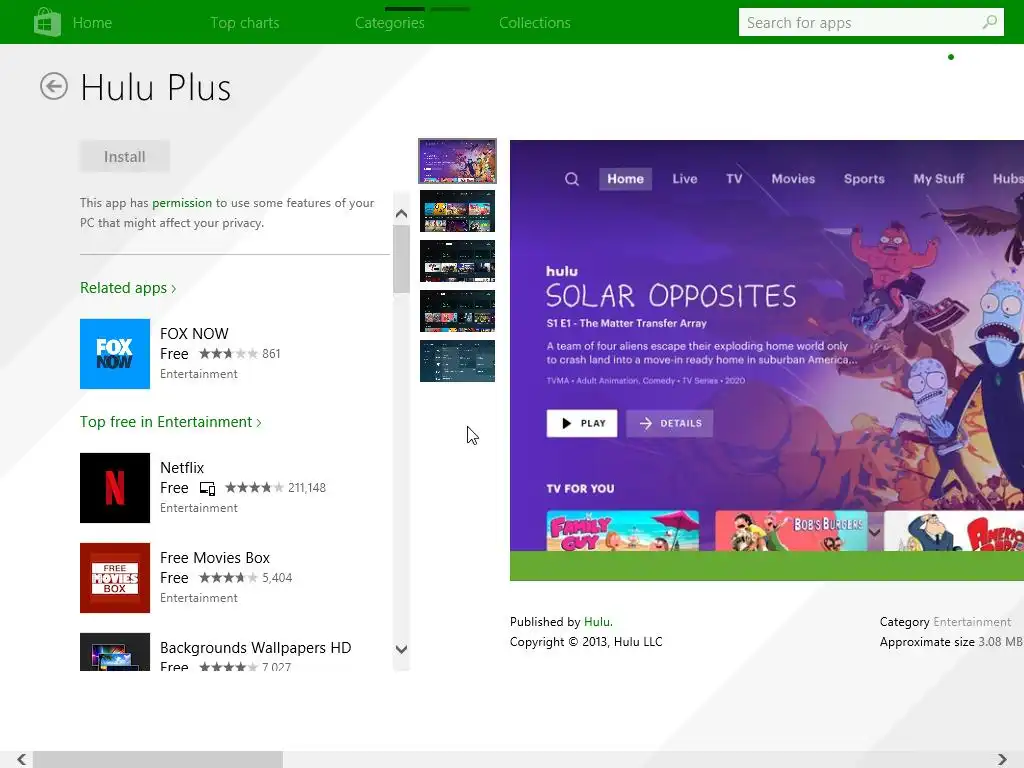The height and width of the screenshot is (768, 1024).
Task: Open the Hulu publisher link
Action: click(597, 622)
